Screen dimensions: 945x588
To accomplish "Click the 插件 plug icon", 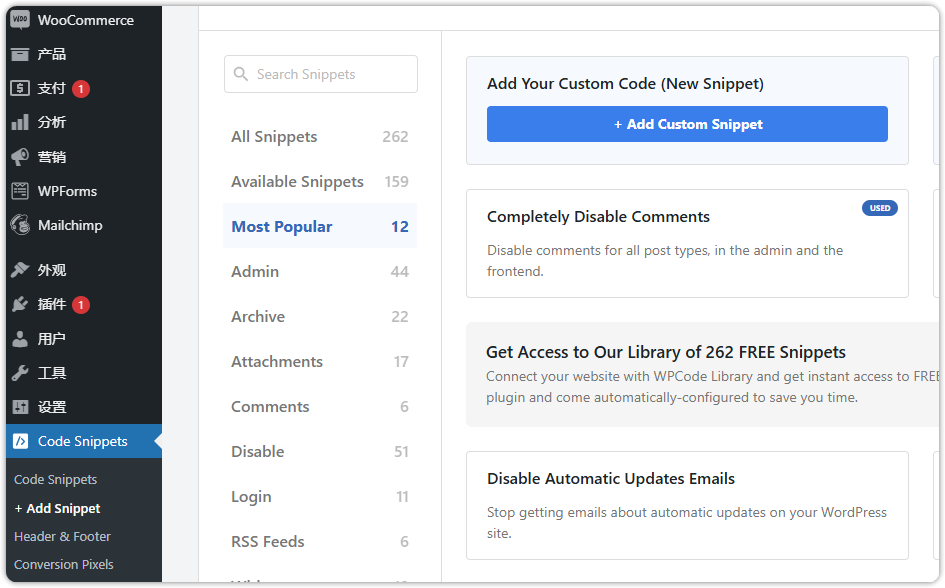I will pos(20,304).
